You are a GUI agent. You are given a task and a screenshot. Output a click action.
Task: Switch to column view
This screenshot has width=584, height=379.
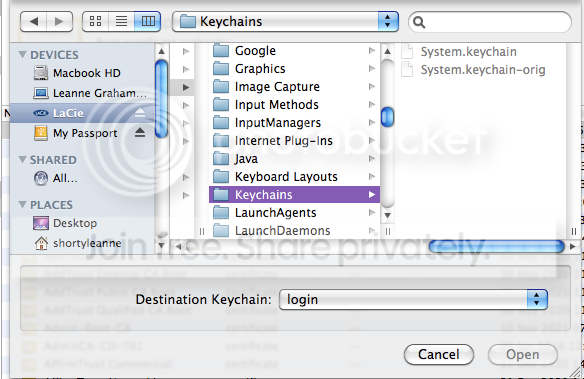[147, 21]
